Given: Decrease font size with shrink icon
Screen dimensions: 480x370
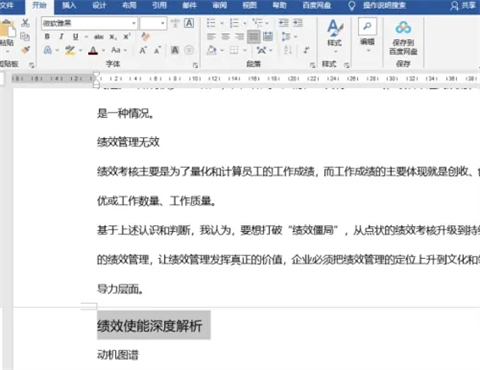Looking at the screenshot, I should tap(157, 50).
